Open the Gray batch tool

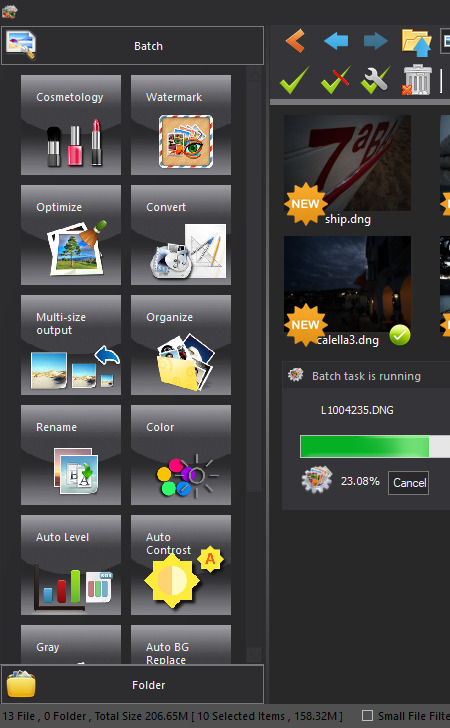click(x=71, y=644)
